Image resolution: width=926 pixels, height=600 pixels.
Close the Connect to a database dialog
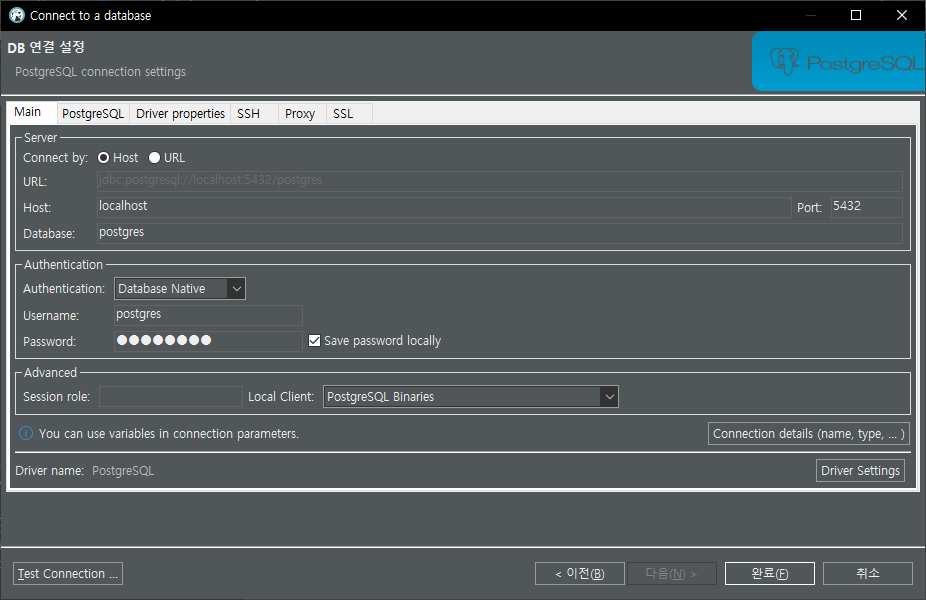point(902,15)
